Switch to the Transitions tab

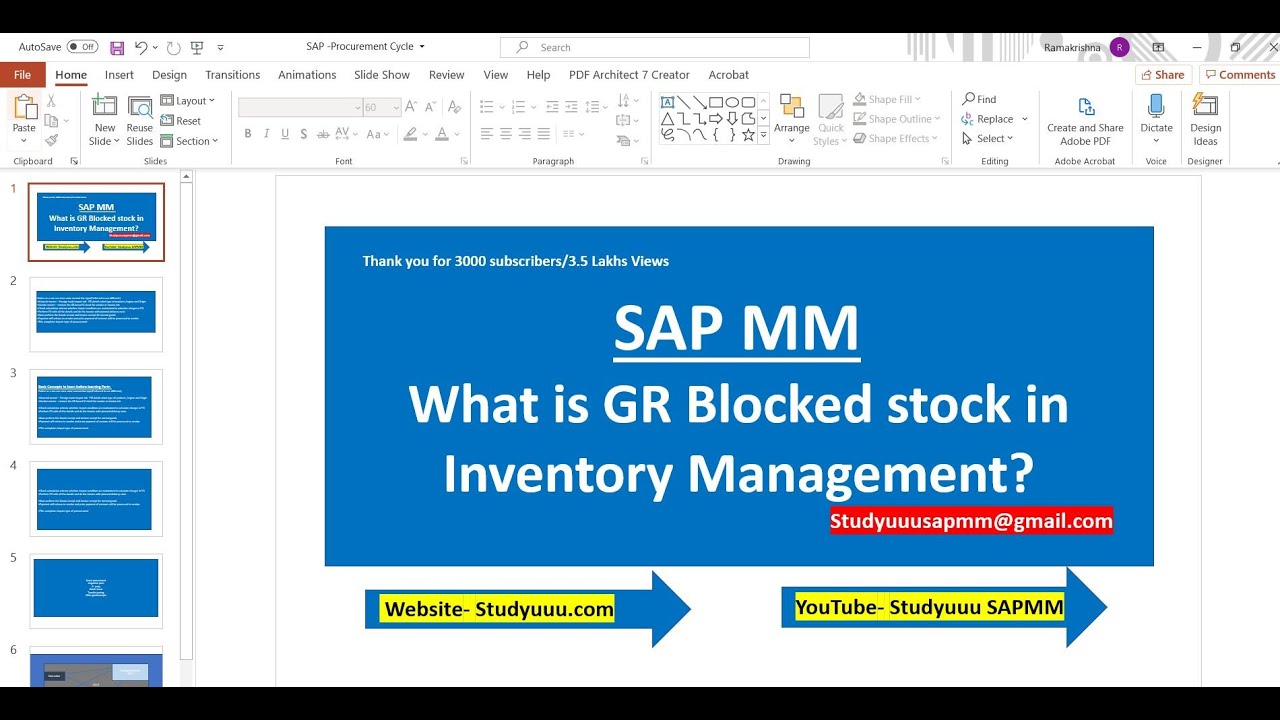click(x=232, y=75)
